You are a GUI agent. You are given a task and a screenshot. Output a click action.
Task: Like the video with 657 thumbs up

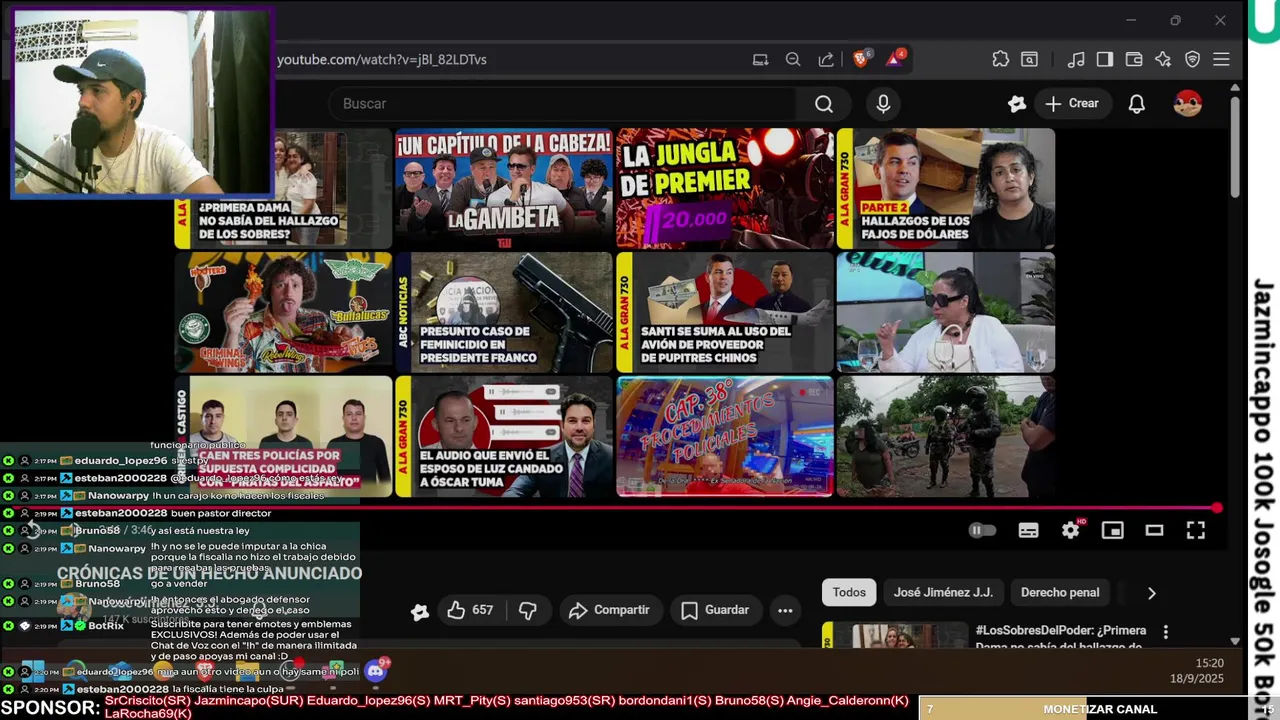click(470, 610)
